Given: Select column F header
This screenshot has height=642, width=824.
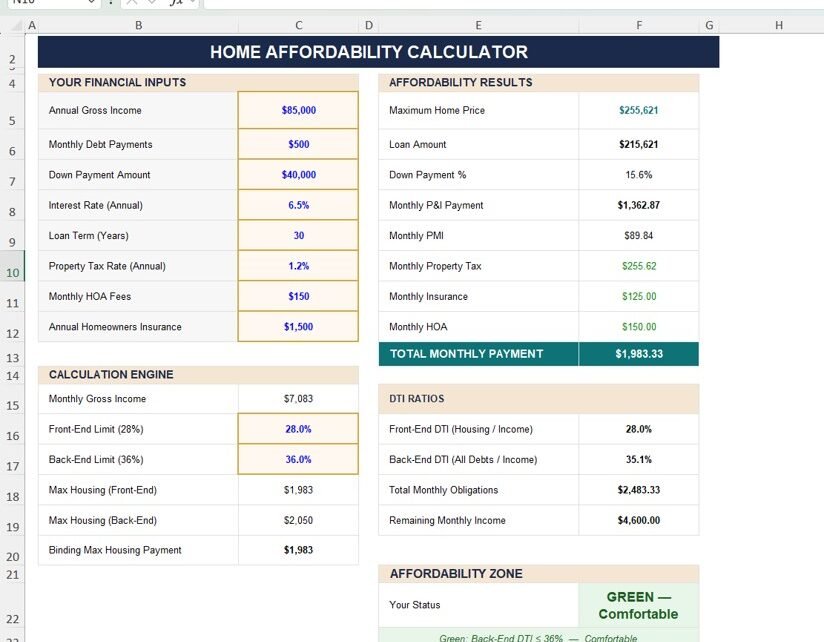Looking at the screenshot, I should [x=638, y=25].
